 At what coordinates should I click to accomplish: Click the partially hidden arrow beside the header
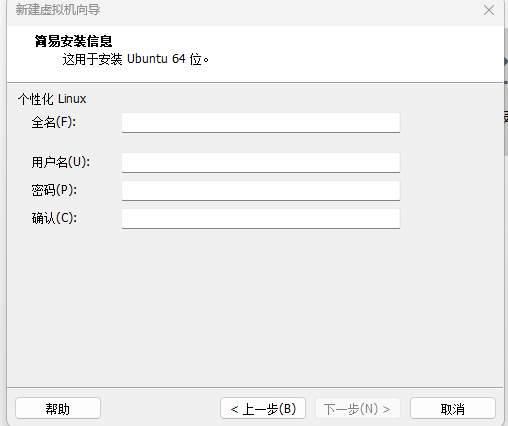pyautogui.click(x=506, y=62)
